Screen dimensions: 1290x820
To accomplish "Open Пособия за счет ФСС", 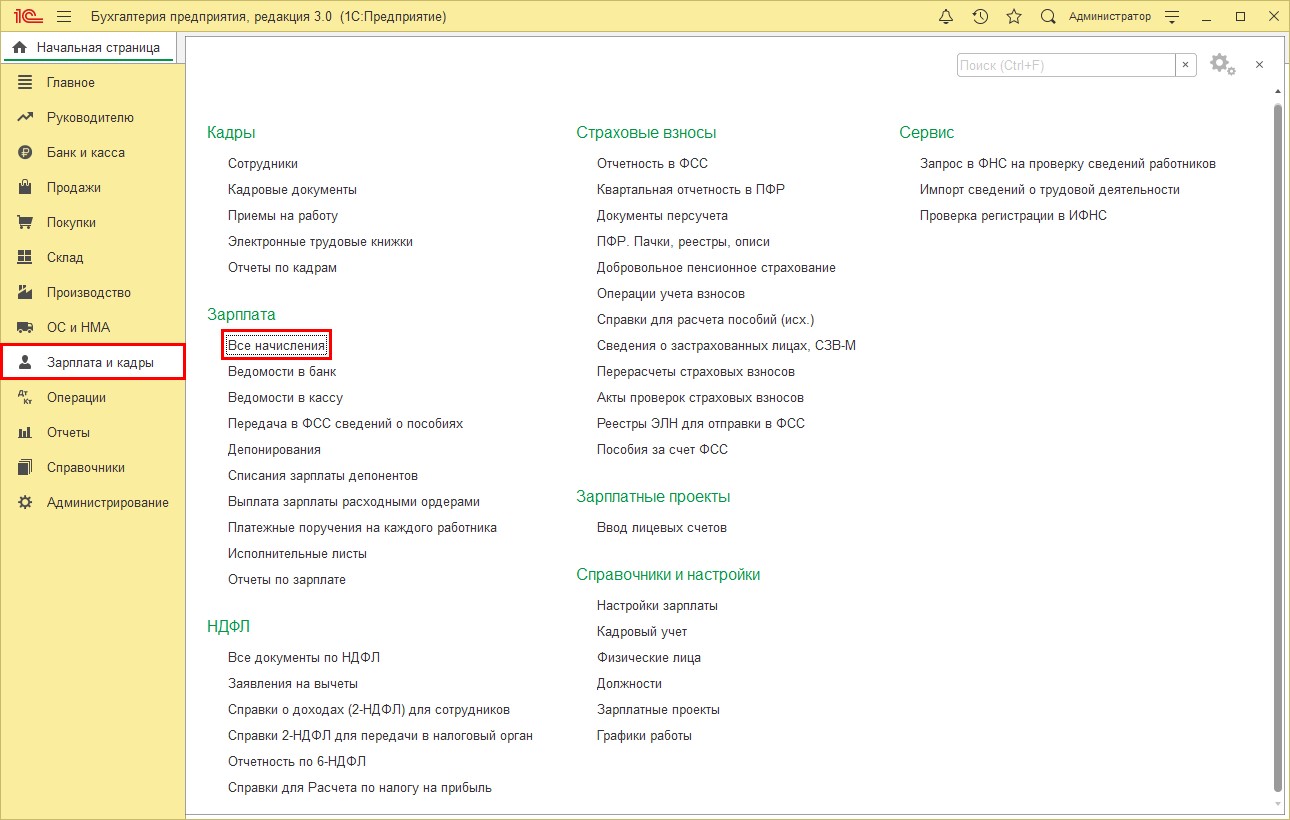I will point(662,449).
